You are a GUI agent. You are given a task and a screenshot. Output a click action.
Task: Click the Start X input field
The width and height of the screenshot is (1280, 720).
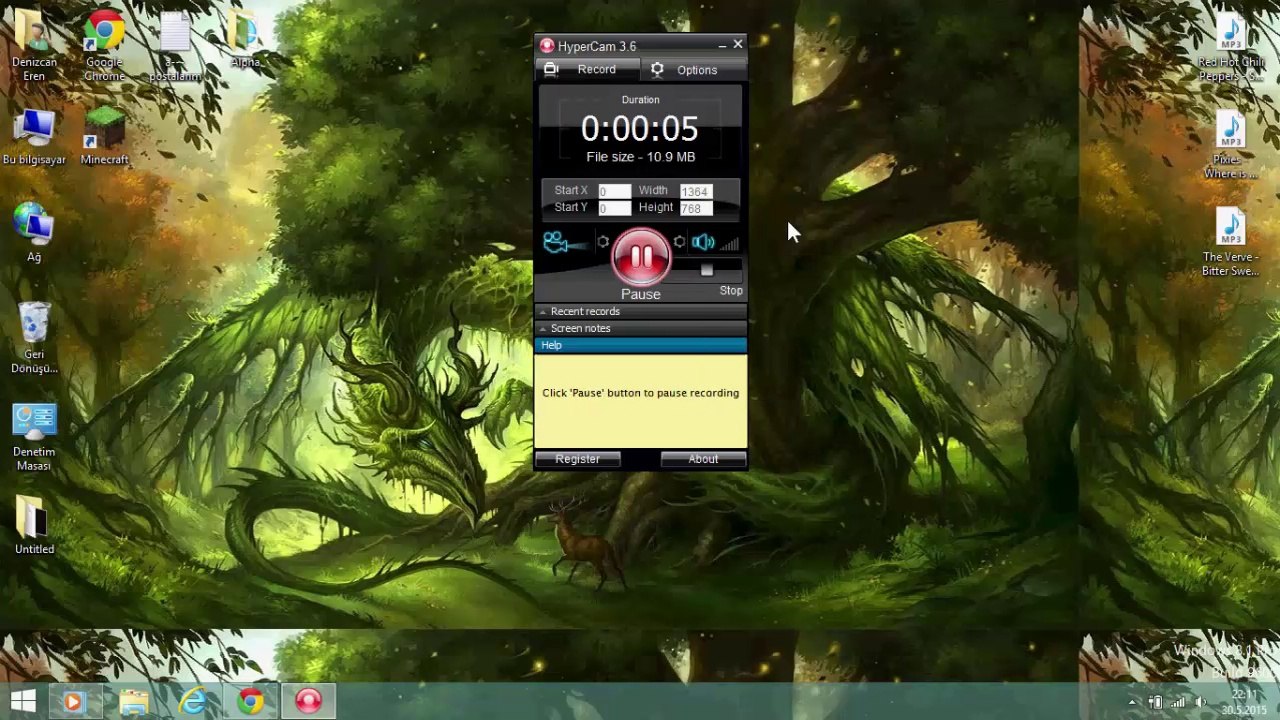pos(614,191)
